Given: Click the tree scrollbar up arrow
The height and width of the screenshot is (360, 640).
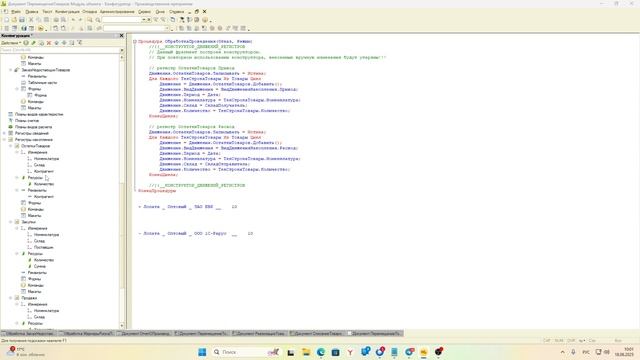Looking at the screenshot, I should tap(122, 58).
